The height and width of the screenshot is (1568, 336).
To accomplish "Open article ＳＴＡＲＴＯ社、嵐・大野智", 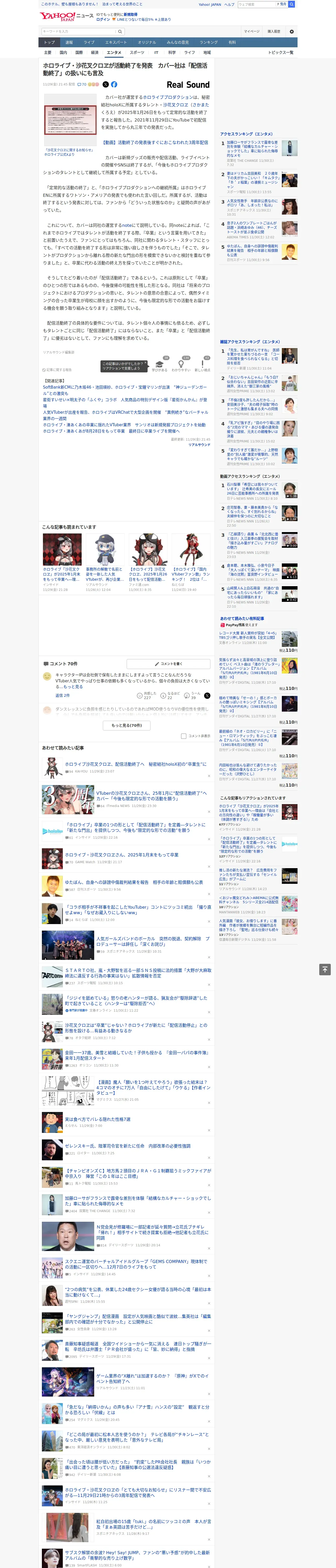I will coord(138,973).
